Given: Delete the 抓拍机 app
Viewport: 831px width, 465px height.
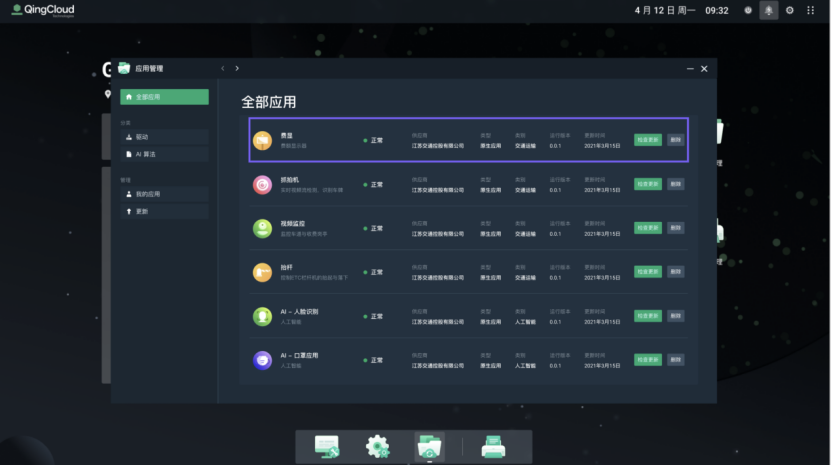Looking at the screenshot, I should [x=675, y=184].
